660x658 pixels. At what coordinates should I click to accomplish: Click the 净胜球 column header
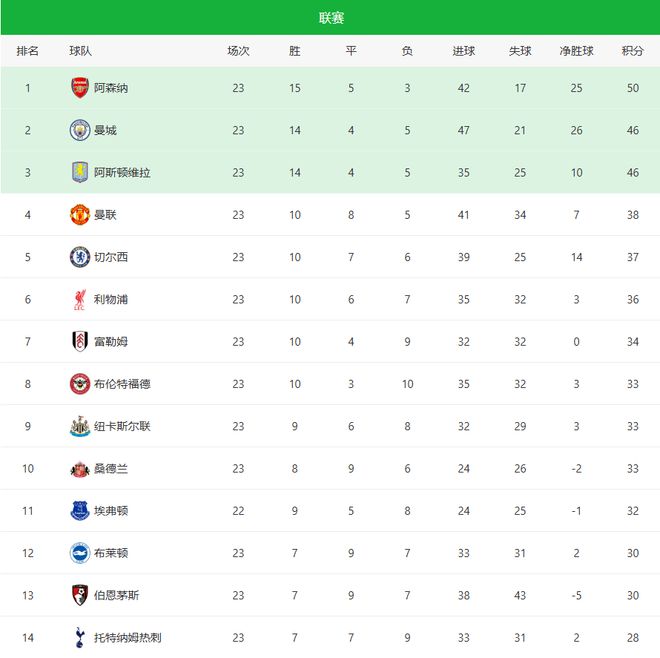(576, 51)
